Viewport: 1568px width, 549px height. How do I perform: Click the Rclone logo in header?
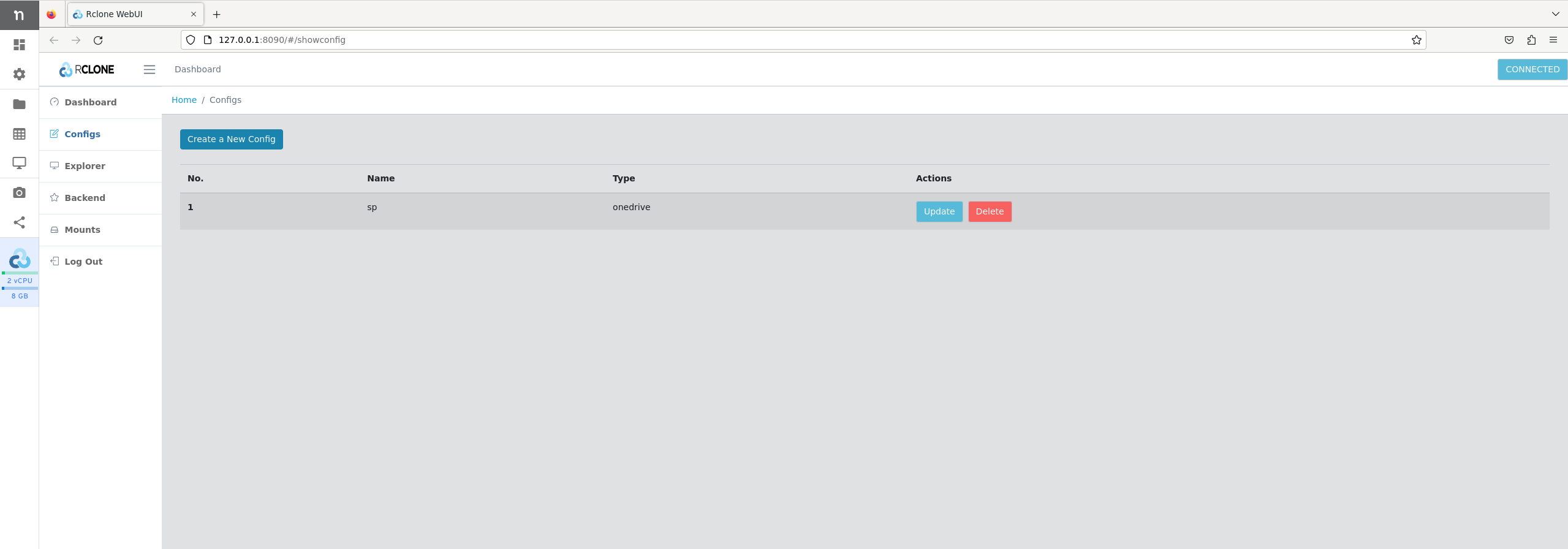point(87,70)
